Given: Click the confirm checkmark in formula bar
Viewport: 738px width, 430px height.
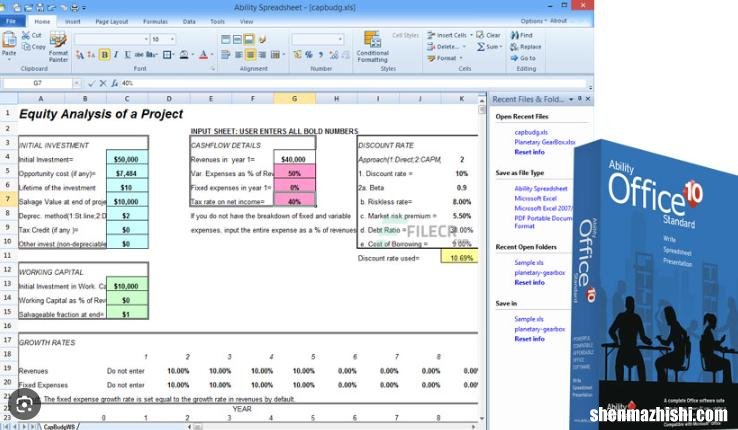Looking at the screenshot, I should tap(91, 83).
